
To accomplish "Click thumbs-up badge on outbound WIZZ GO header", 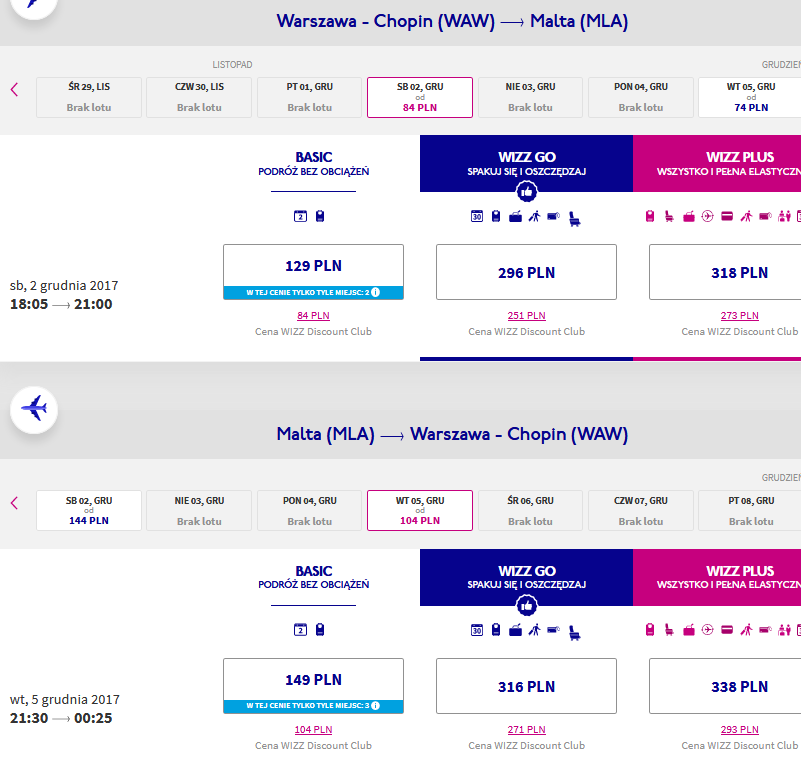I will [x=527, y=192].
